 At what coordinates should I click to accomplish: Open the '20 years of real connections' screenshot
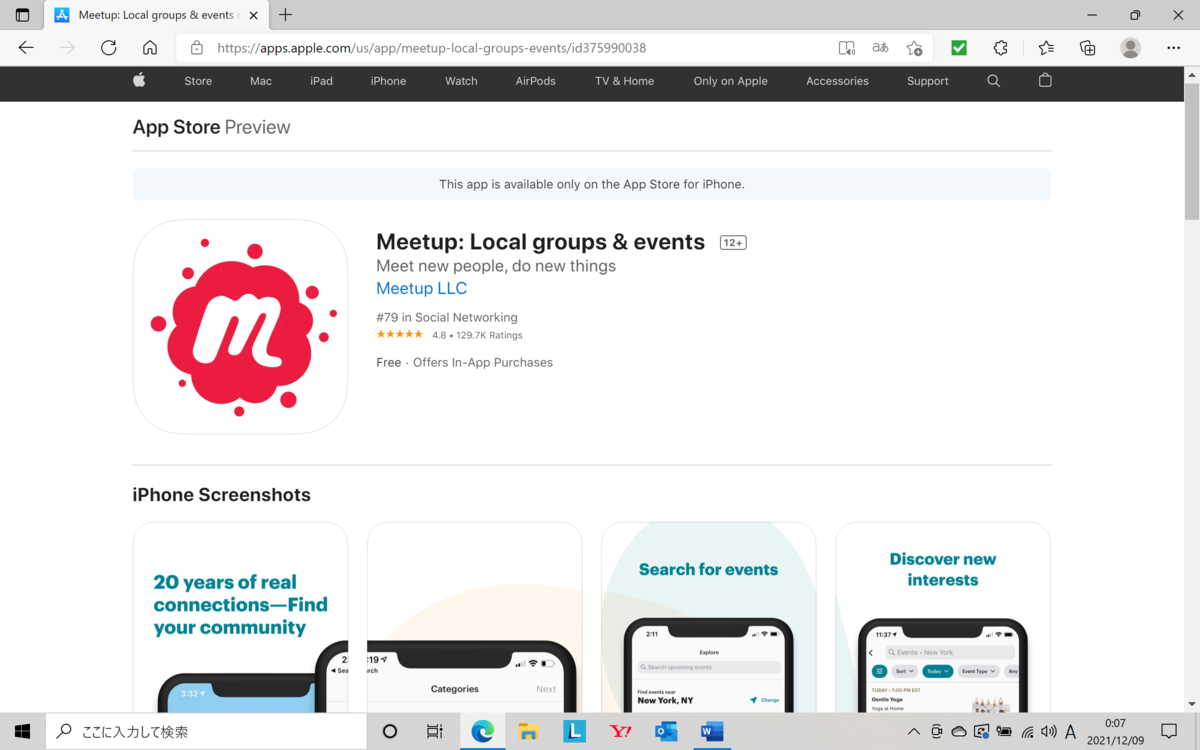pos(240,617)
